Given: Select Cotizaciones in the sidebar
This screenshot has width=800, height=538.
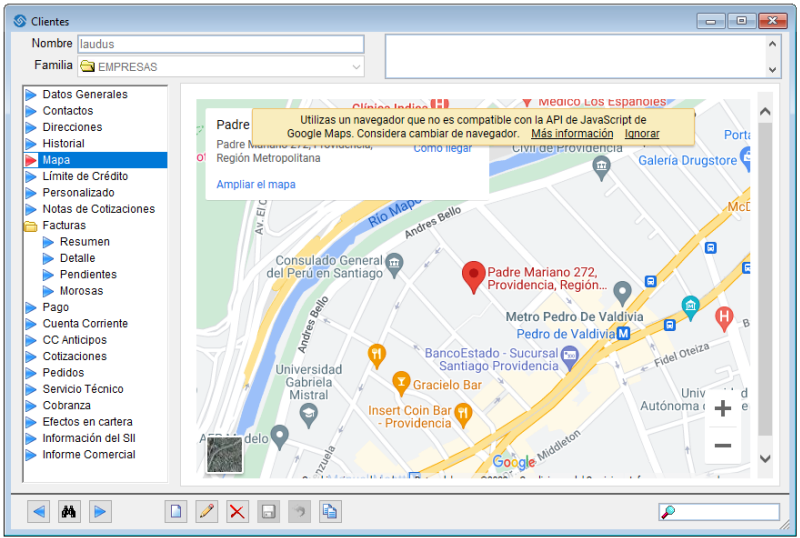Looking at the screenshot, I should (x=74, y=356).
